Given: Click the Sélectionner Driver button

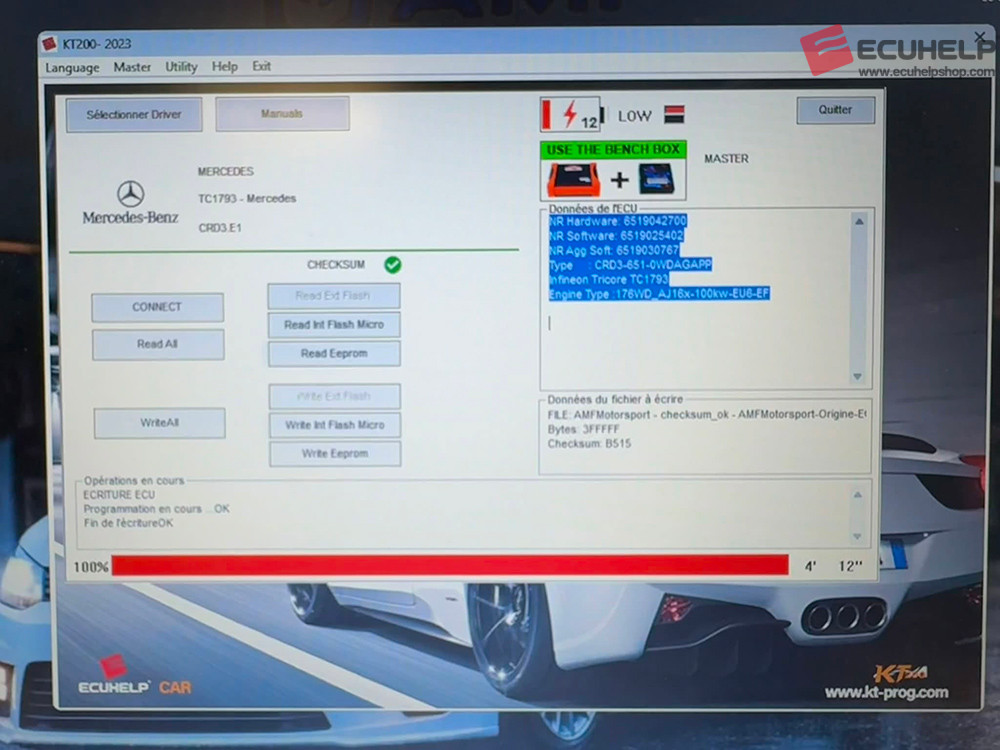Looking at the screenshot, I should [x=134, y=115].
